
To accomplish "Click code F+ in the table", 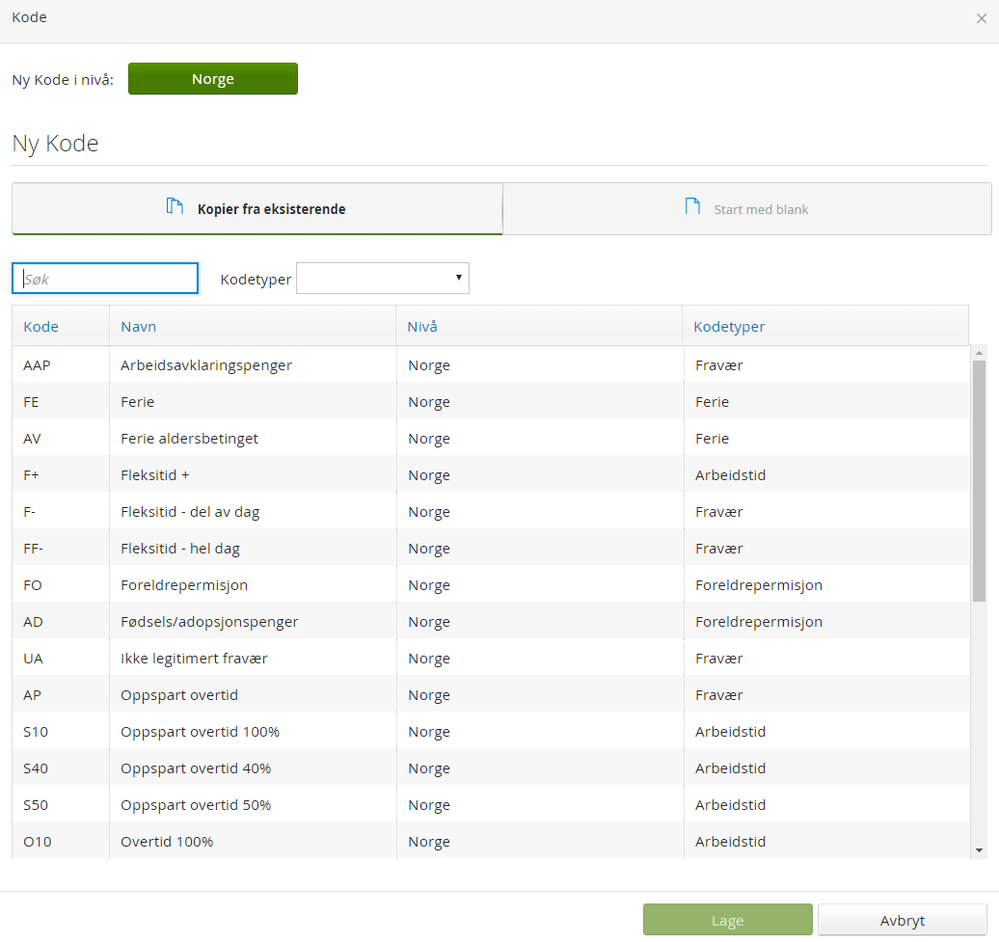I will [31, 475].
